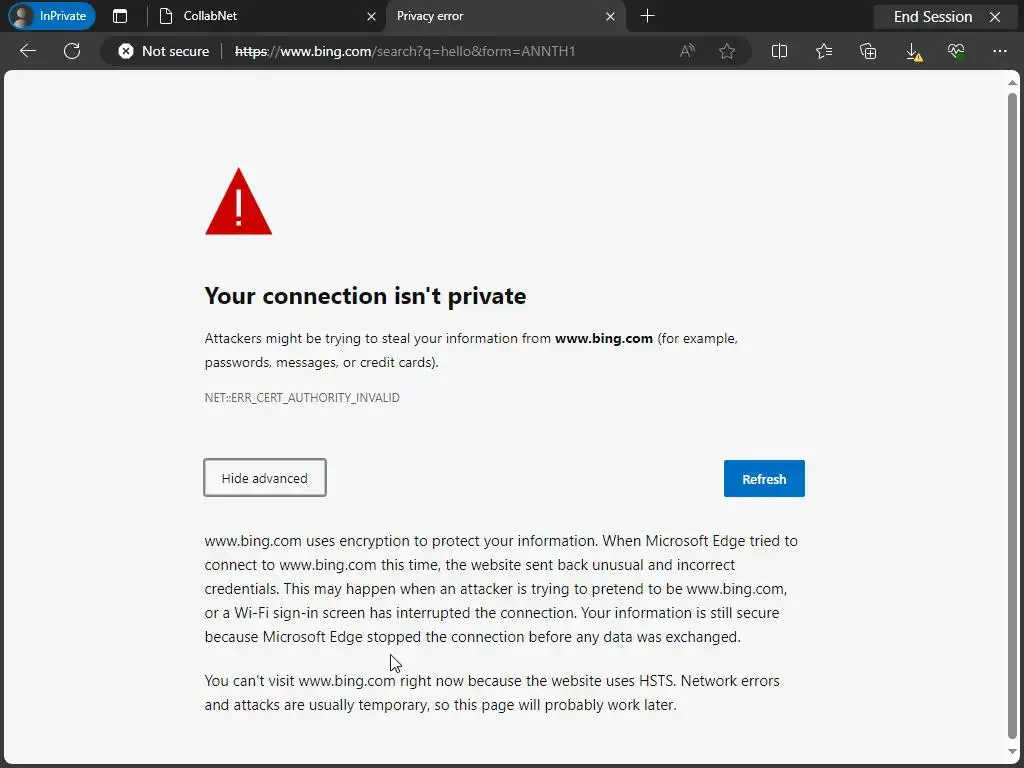Click the Hide advanced button
The image size is (1024, 768).
pyautogui.click(x=264, y=478)
